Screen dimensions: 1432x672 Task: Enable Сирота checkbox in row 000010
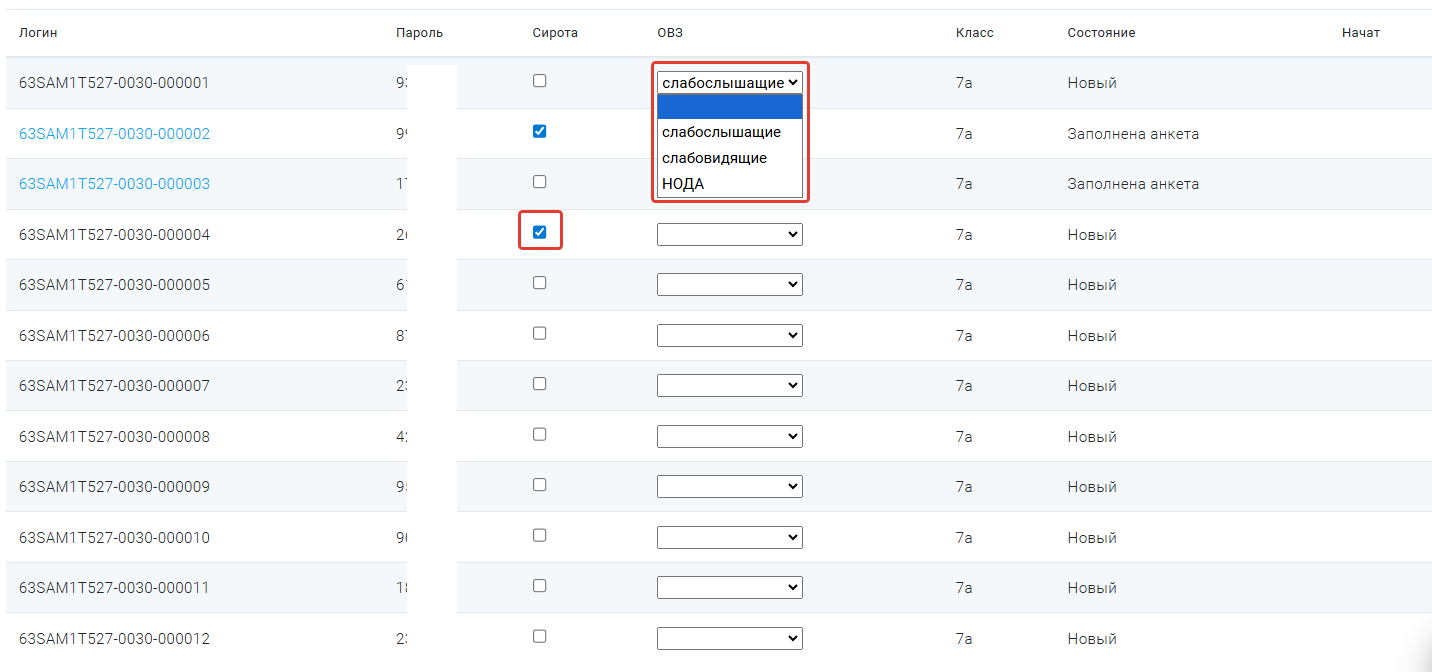pyautogui.click(x=539, y=535)
